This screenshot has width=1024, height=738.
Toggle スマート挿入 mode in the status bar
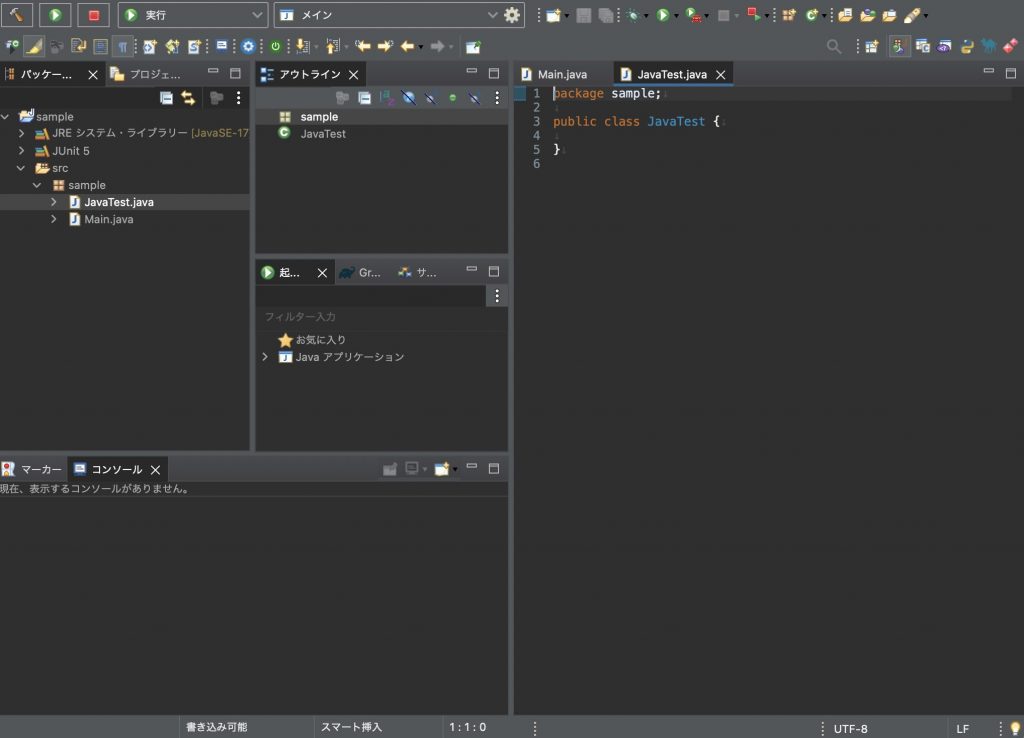pos(363,727)
